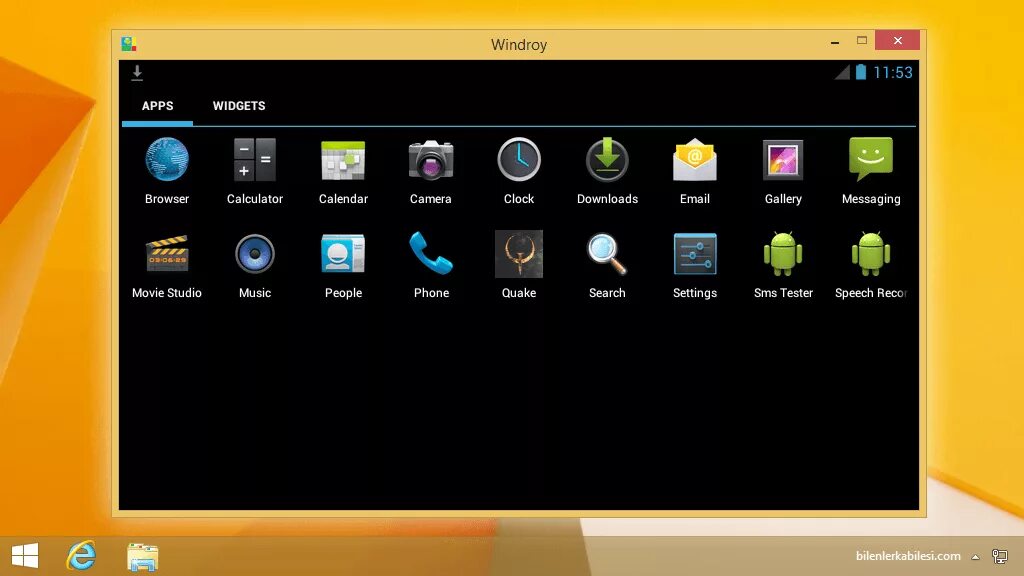This screenshot has width=1024, height=576.
Task: Switch to the APPS tab
Action: click(157, 106)
